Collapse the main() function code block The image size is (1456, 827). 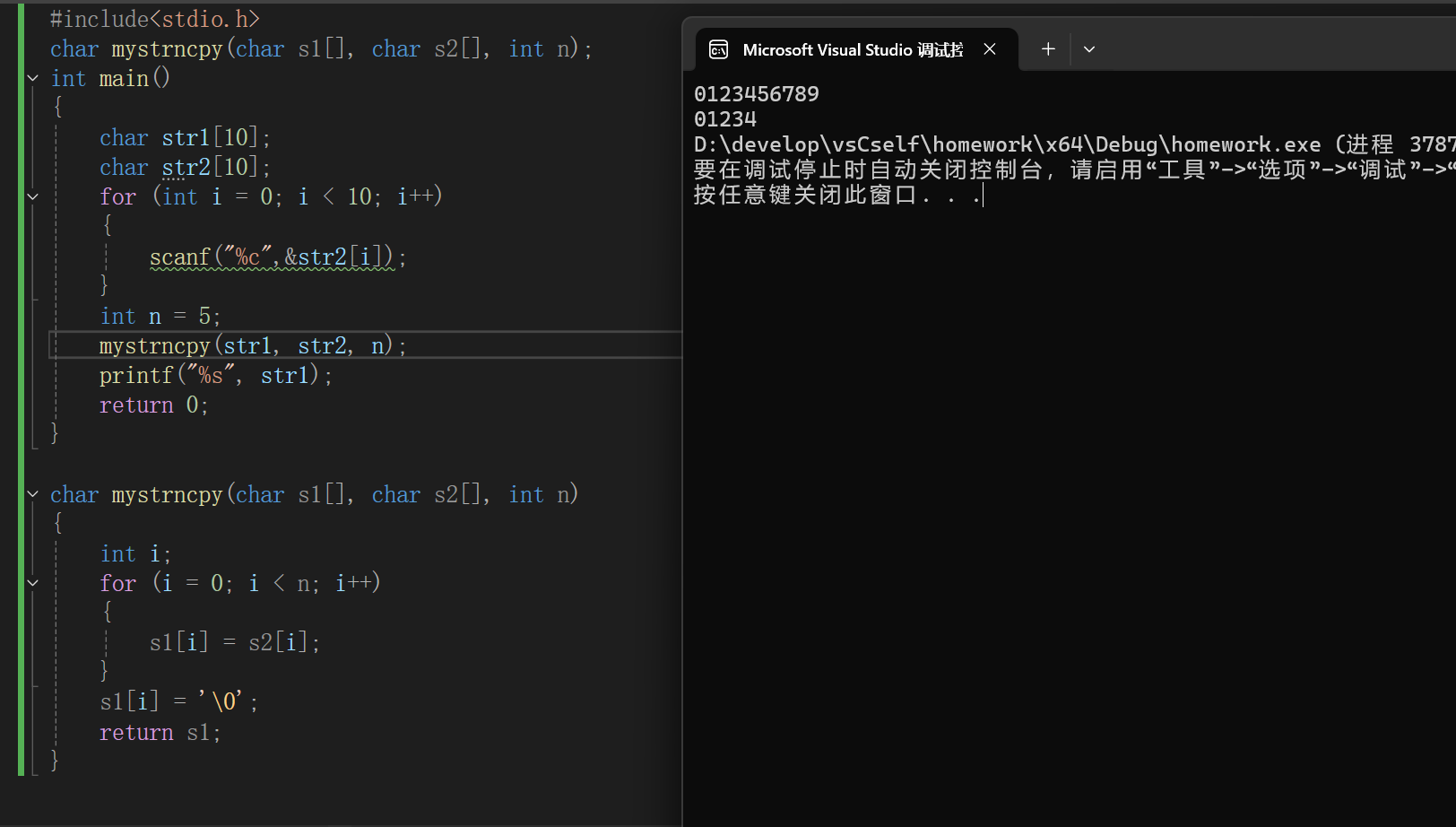(x=33, y=78)
